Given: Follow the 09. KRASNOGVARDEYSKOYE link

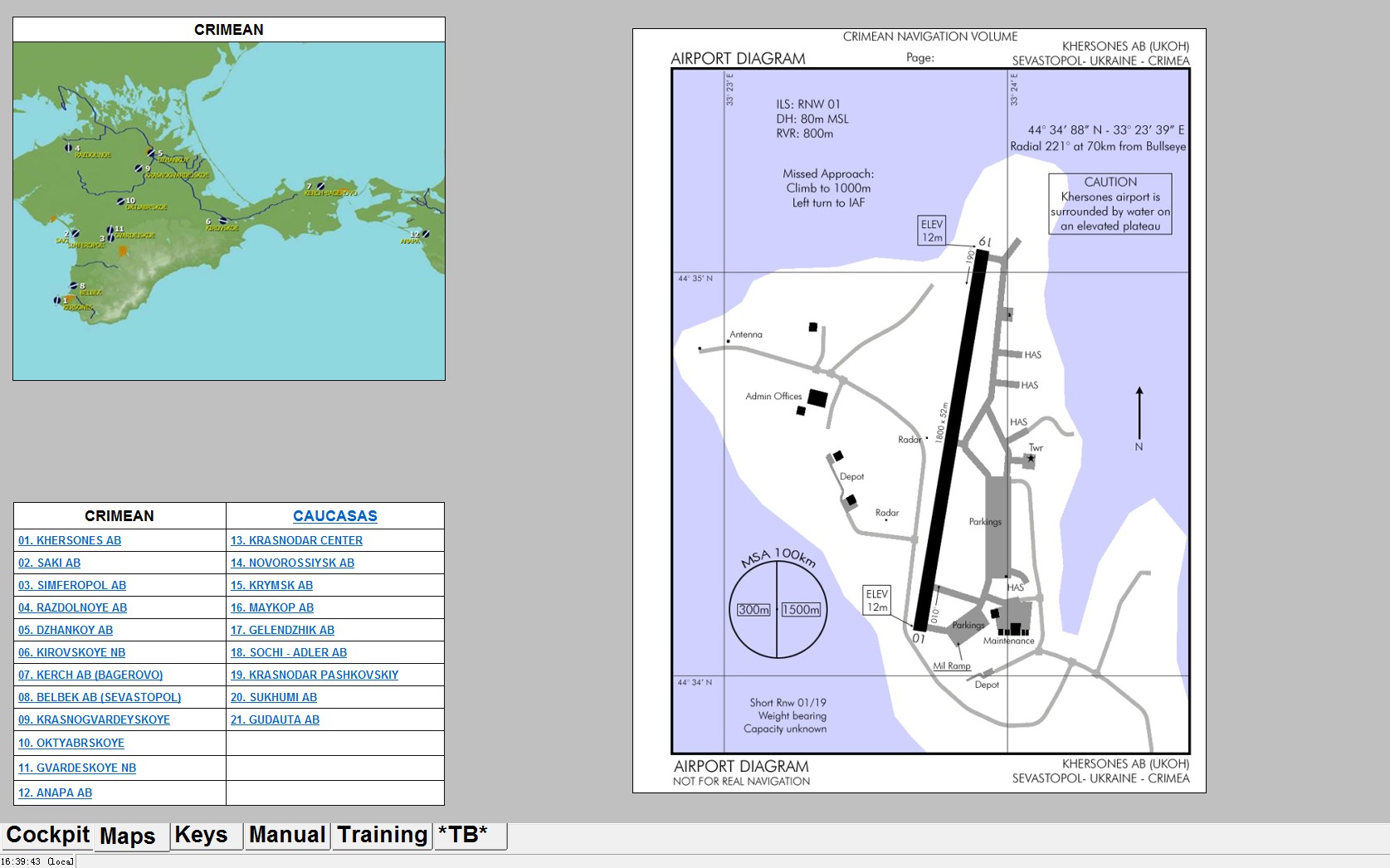Looking at the screenshot, I should click(95, 719).
